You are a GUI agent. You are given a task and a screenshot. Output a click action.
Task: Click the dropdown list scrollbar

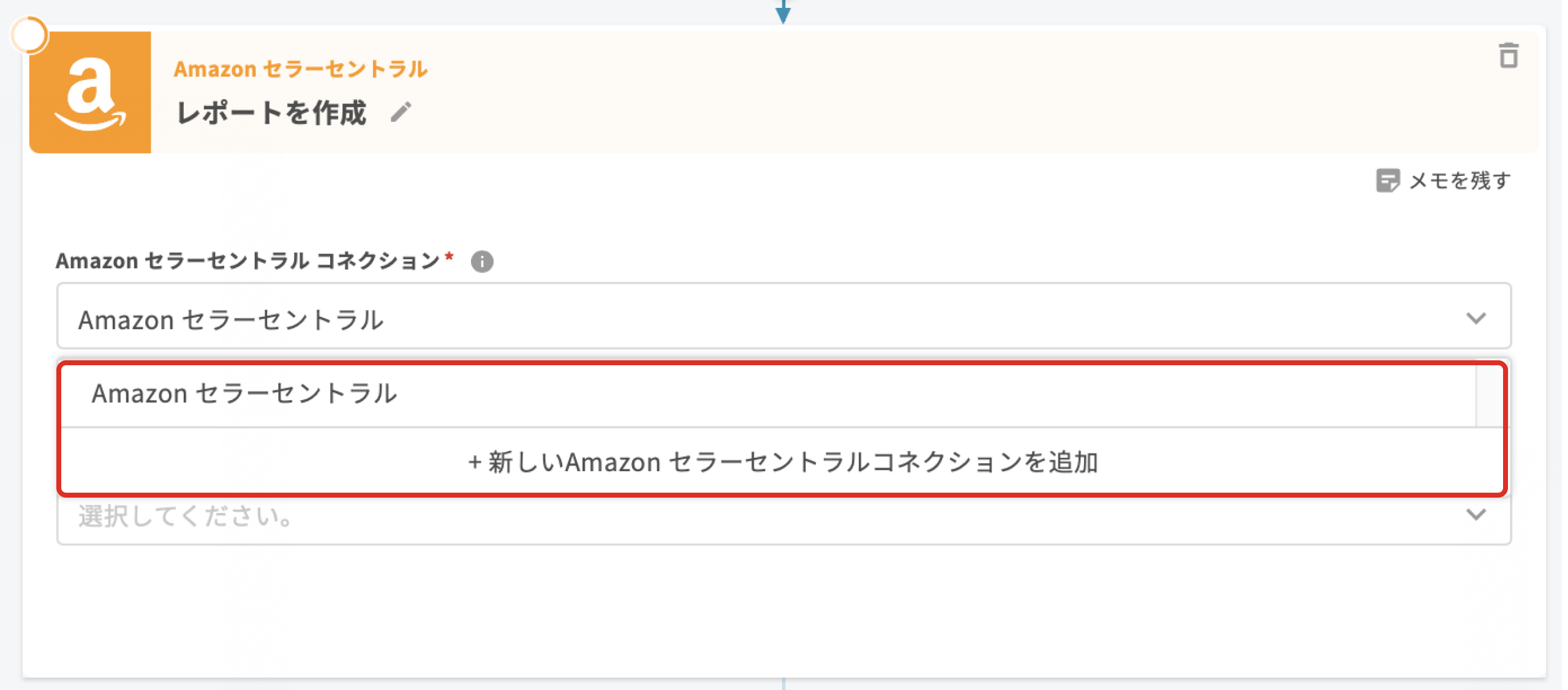1490,395
